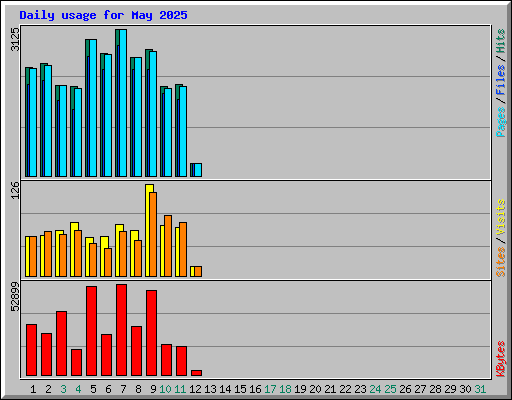
Task: Click the day 5 axis label
Action: pos(93,389)
